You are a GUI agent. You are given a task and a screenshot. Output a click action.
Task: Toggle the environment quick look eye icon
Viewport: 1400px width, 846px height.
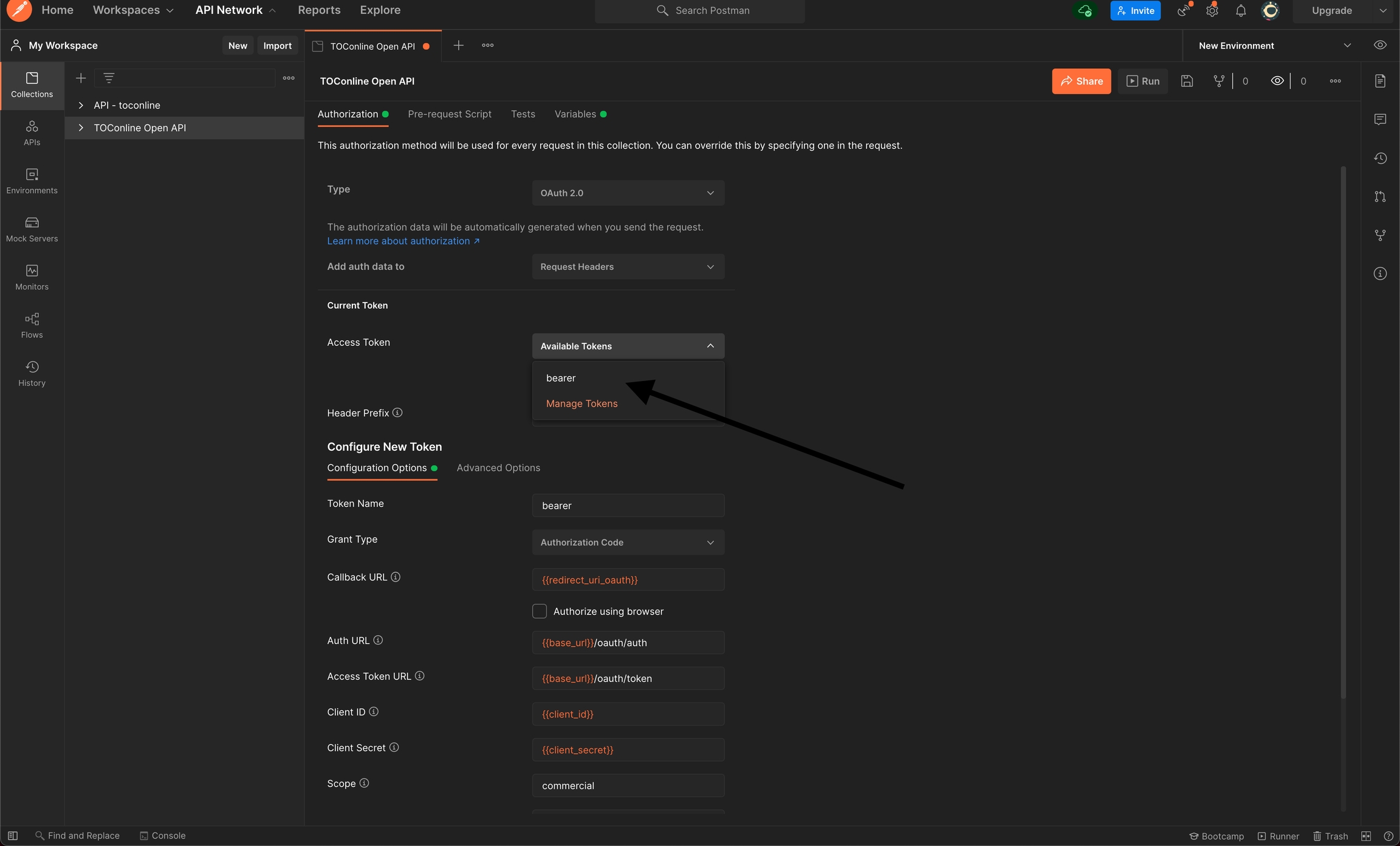coord(1380,45)
